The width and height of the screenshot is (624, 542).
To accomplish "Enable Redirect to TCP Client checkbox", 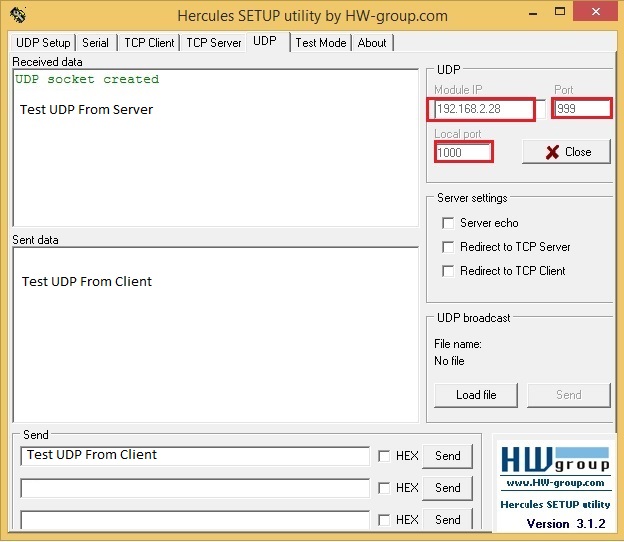I will (x=448, y=271).
